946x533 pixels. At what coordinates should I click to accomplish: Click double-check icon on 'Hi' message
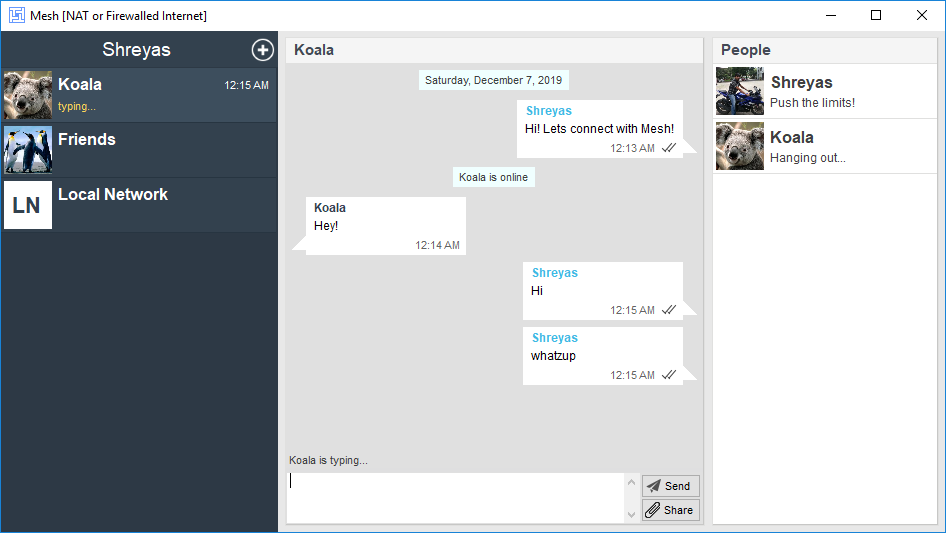pos(669,310)
